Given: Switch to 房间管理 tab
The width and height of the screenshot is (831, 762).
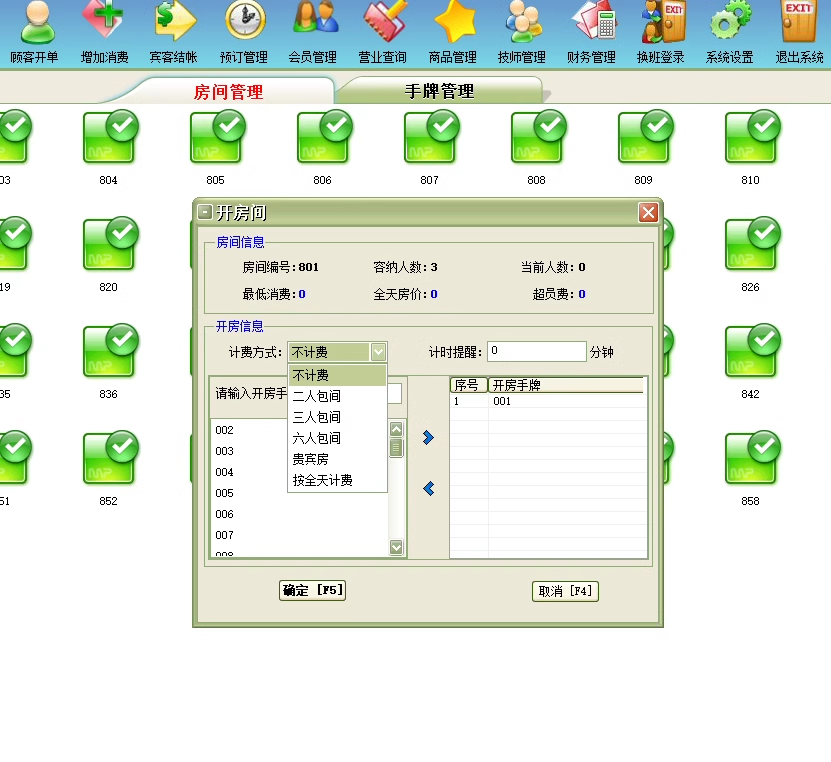Looking at the screenshot, I should point(228,92).
